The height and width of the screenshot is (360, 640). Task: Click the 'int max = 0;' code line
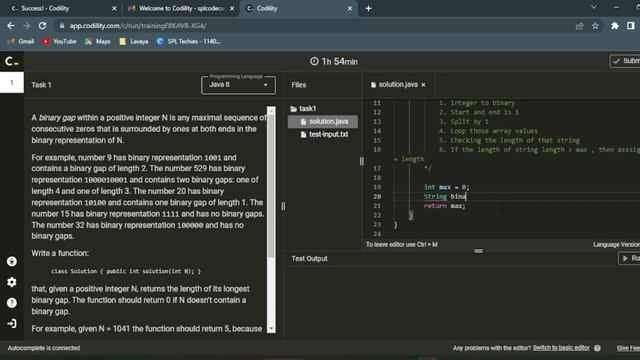pos(447,187)
